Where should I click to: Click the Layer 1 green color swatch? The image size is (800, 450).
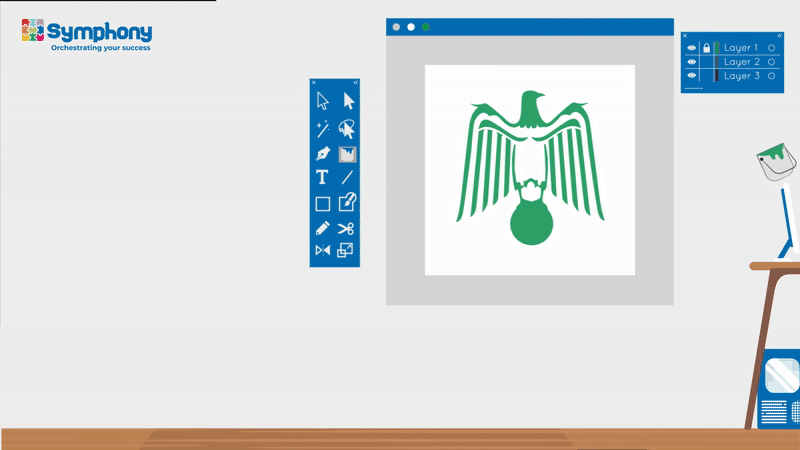[x=717, y=47]
